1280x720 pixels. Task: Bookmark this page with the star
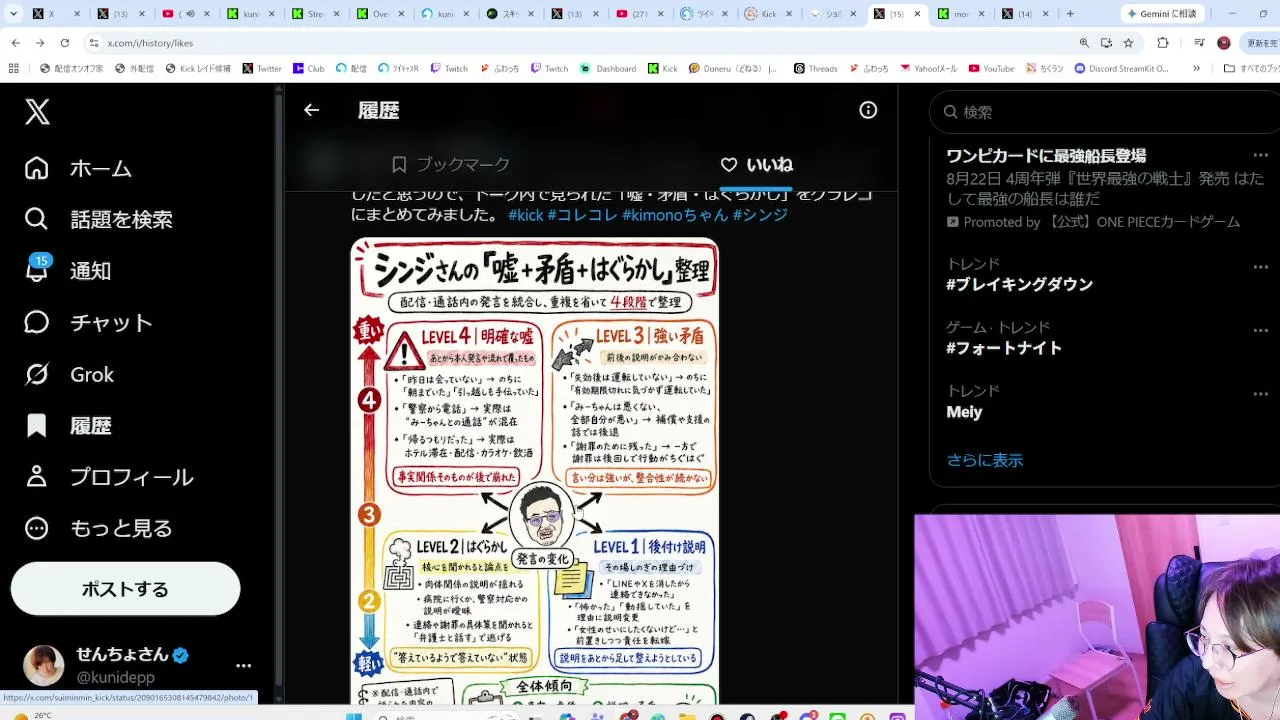1128,43
